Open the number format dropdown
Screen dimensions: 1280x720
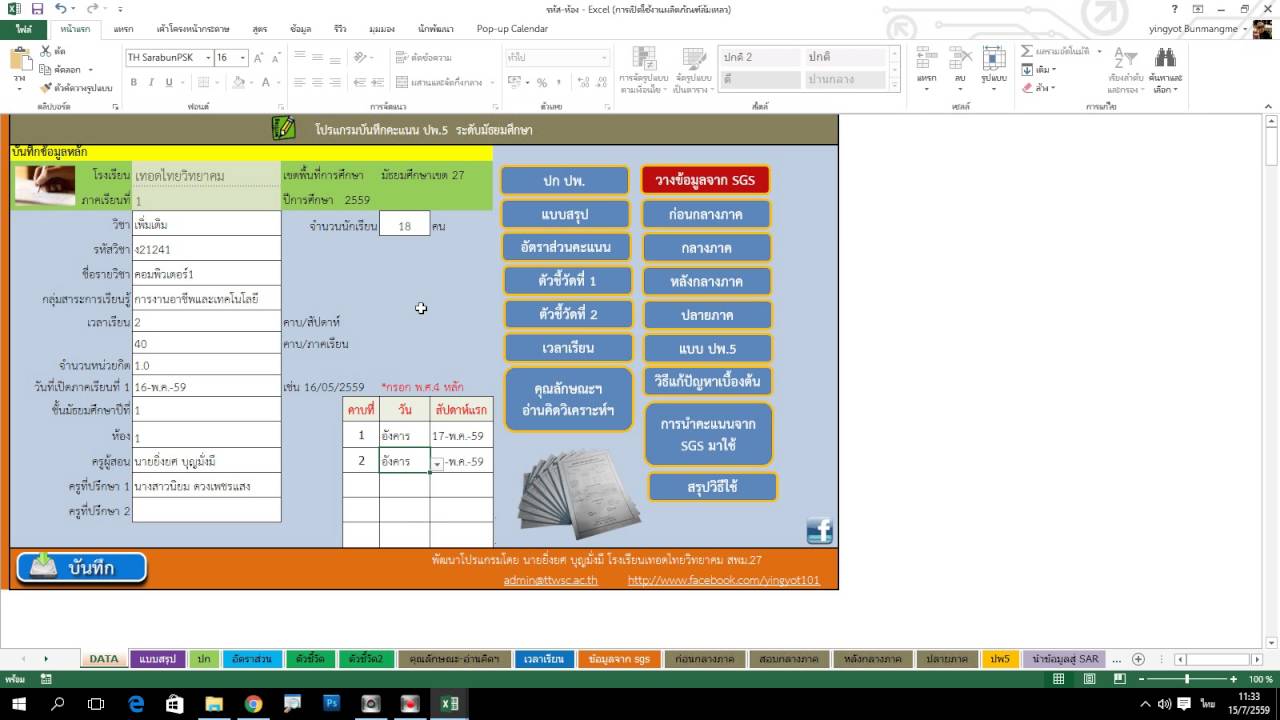coord(602,58)
